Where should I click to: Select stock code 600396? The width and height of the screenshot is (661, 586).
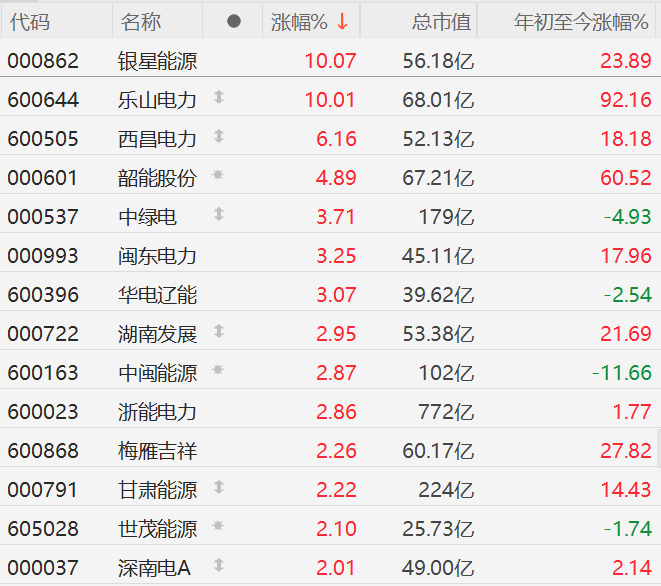(x=43, y=295)
